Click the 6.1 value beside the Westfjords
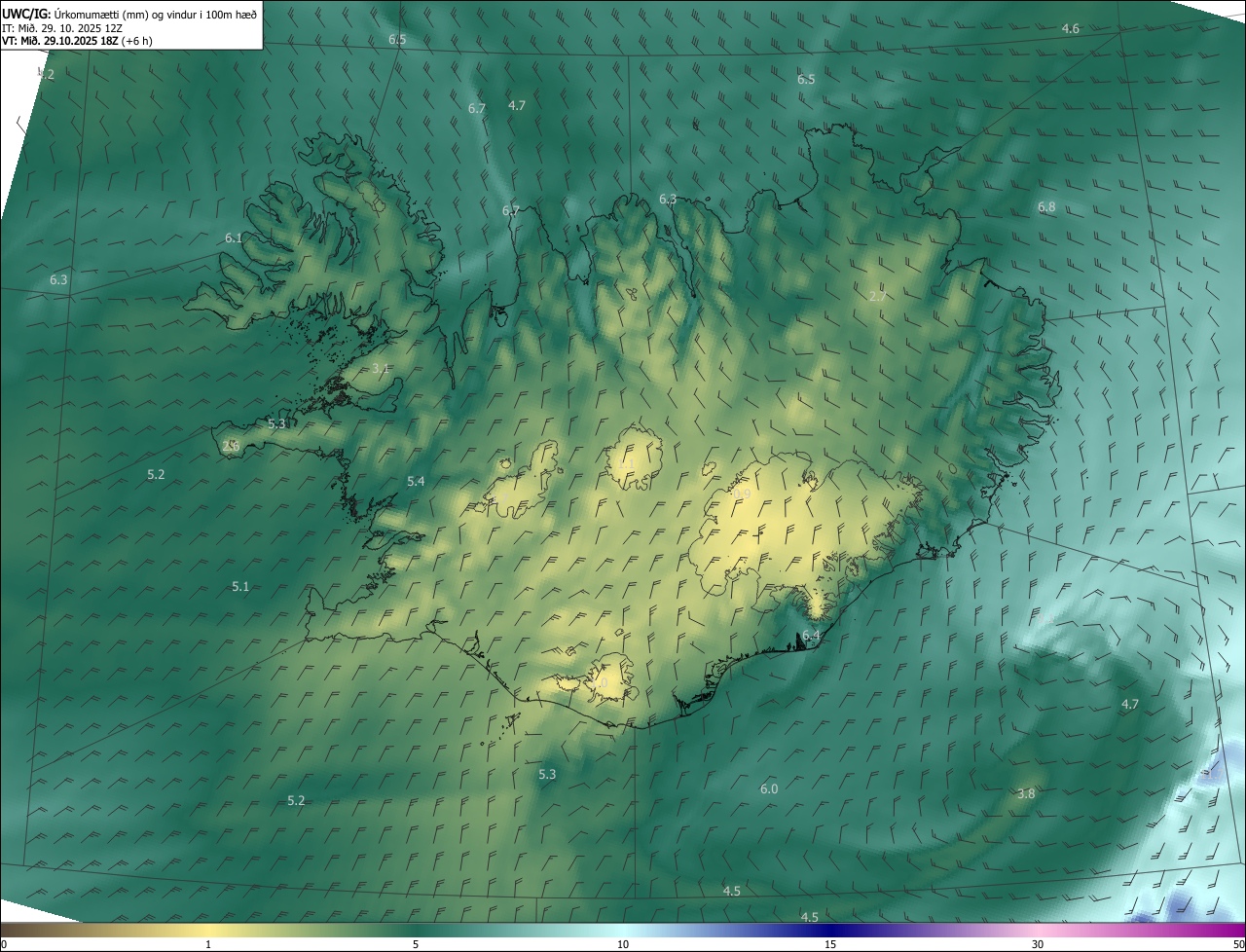The width and height of the screenshot is (1246, 952). pyautogui.click(x=234, y=238)
